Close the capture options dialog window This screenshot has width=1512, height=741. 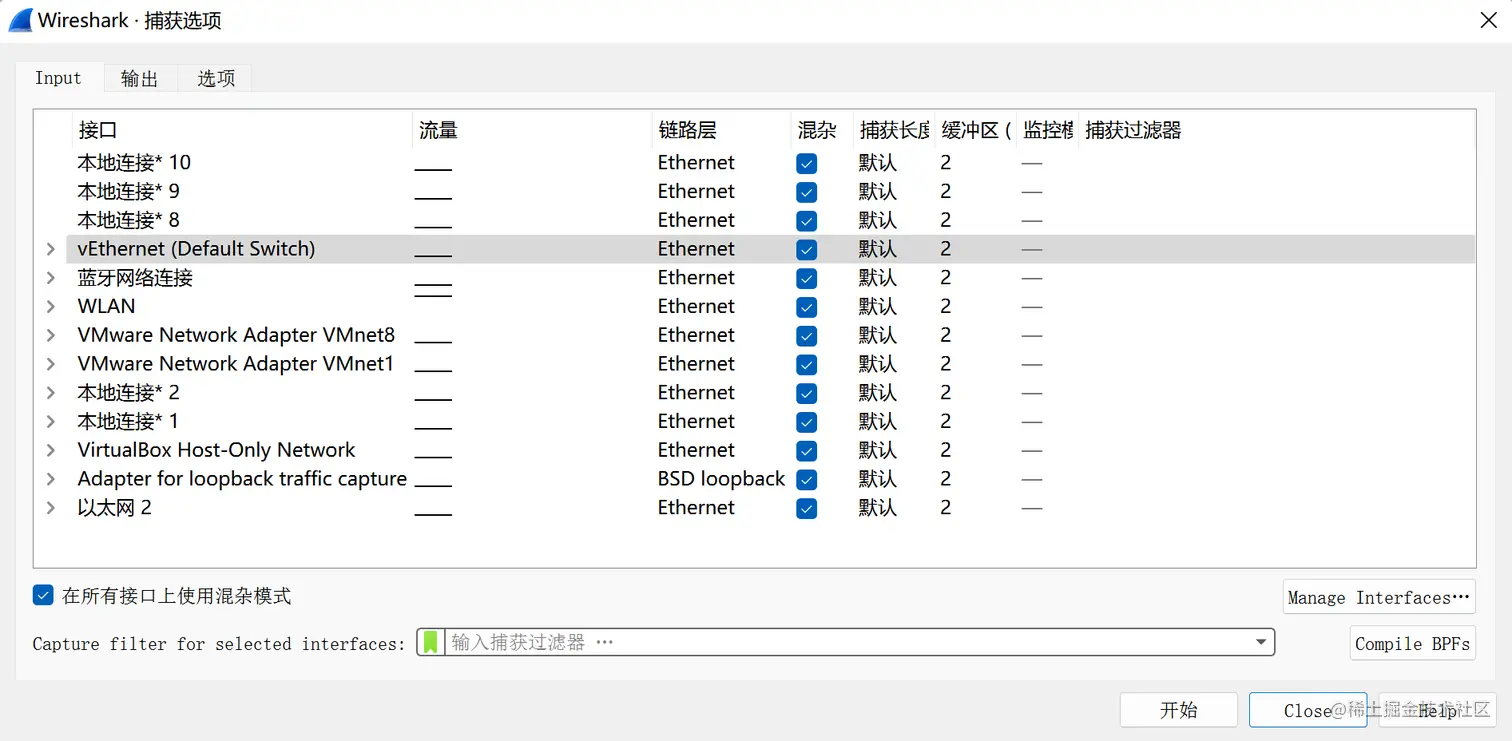click(x=1488, y=20)
